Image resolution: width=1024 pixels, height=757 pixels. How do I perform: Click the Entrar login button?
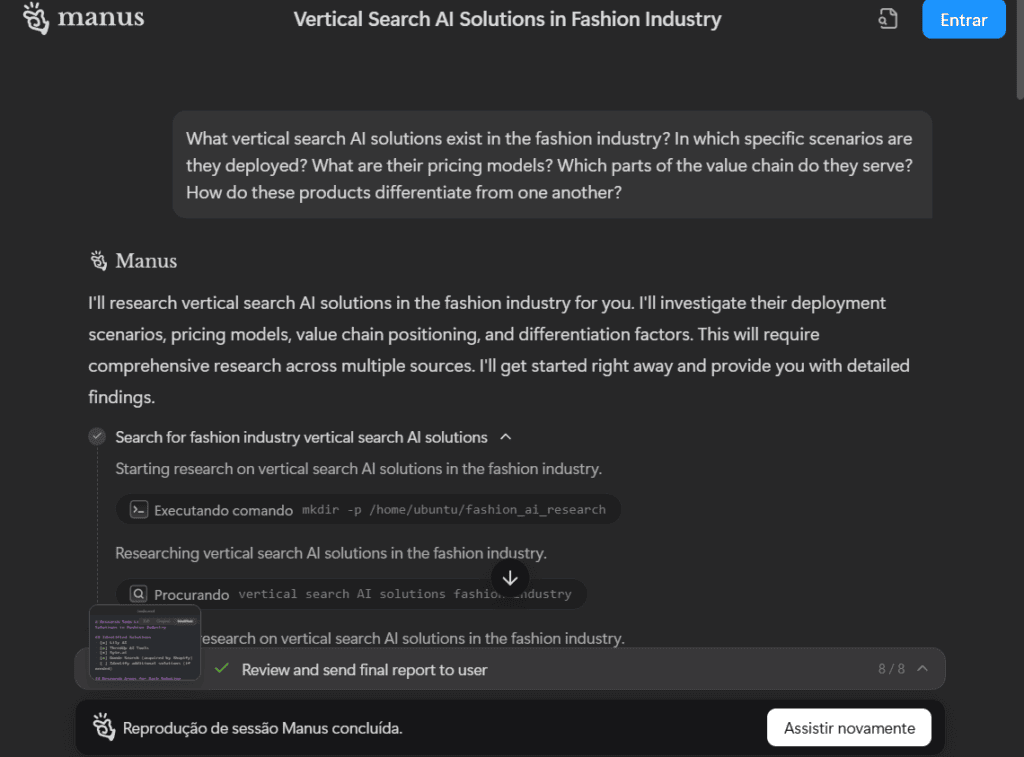[963, 20]
